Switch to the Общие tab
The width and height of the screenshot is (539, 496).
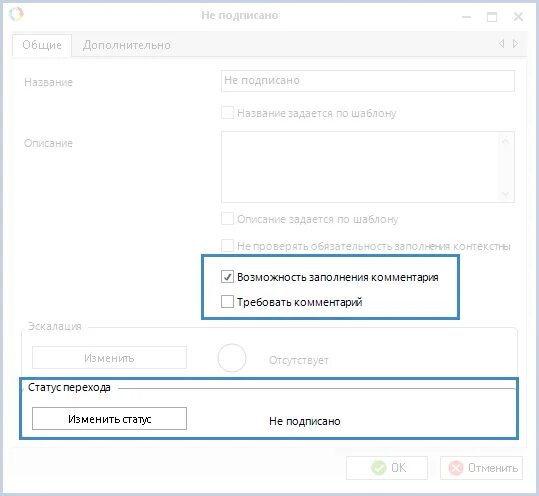tap(42, 45)
